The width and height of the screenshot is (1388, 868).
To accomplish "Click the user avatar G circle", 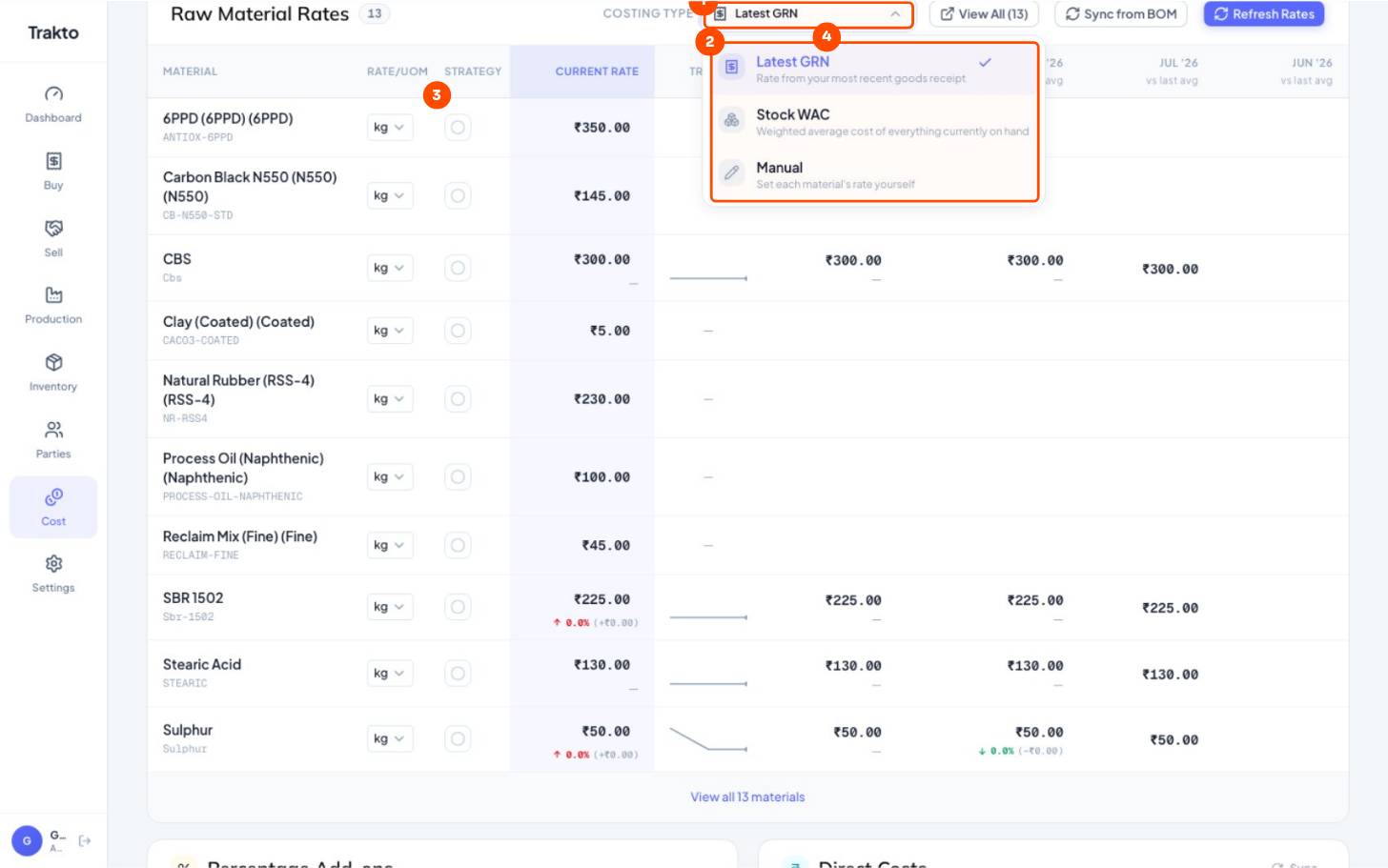I will point(27,840).
